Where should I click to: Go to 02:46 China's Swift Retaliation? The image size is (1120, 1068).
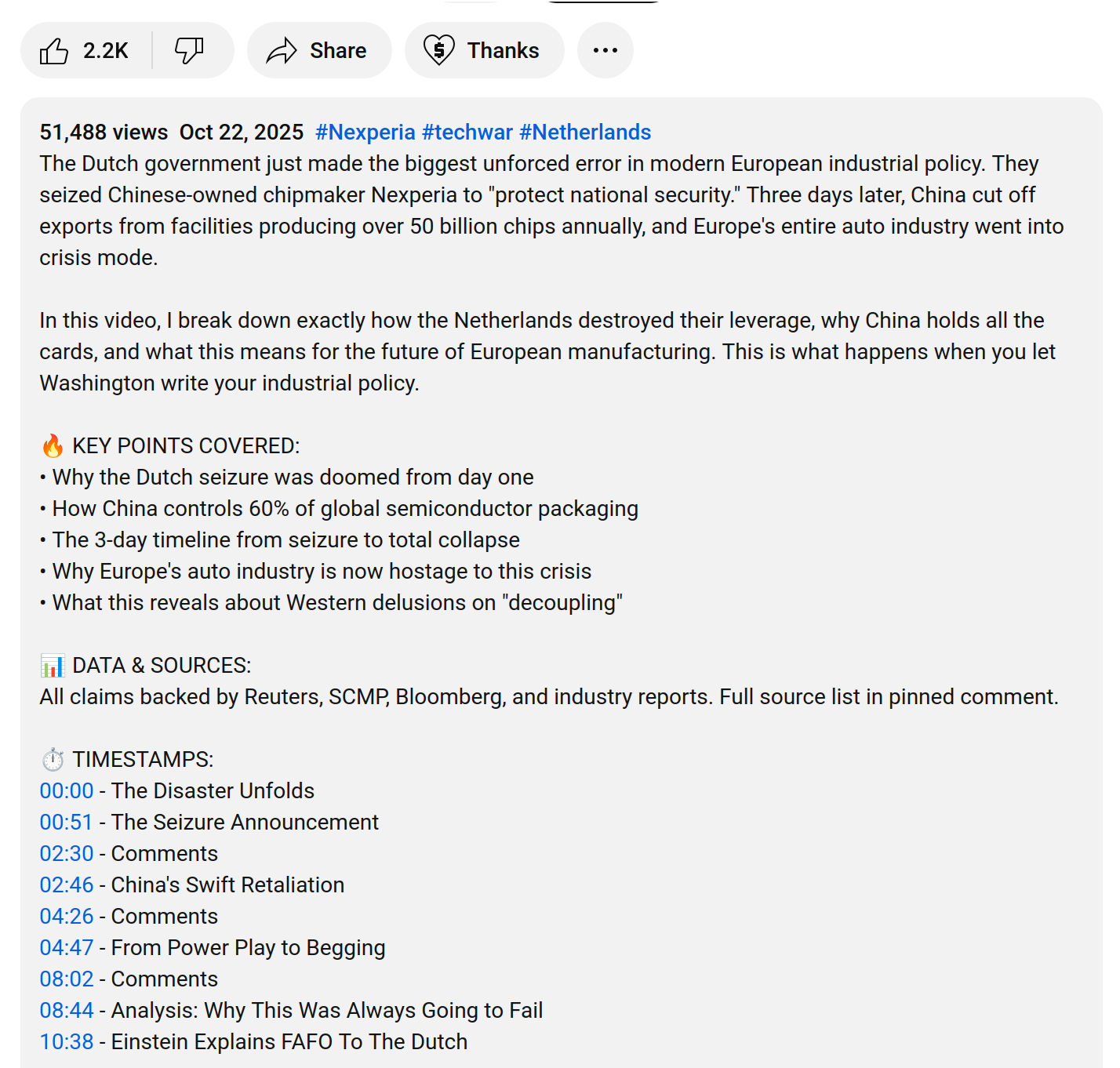pos(67,885)
